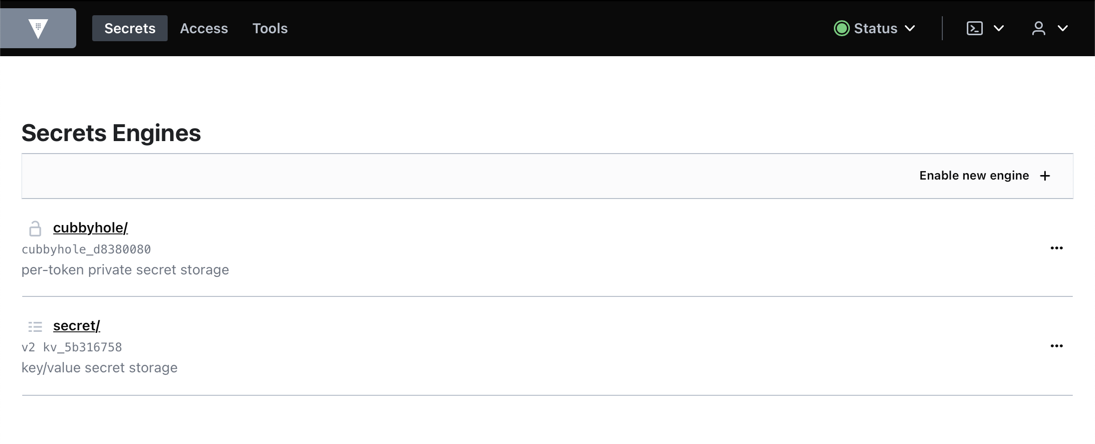Click the list icon beside secret/
The height and width of the screenshot is (444, 1095).
point(35,326)
